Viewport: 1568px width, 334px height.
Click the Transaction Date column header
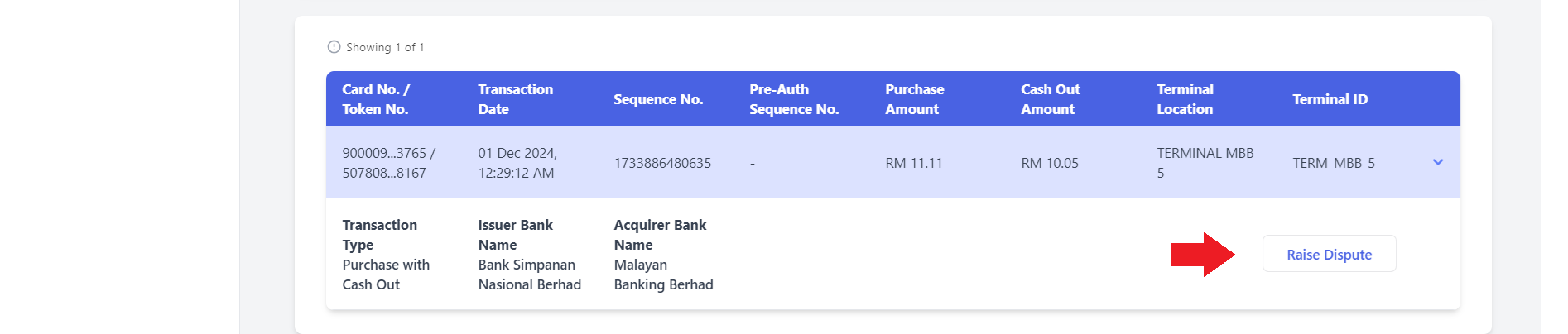click(516, 99)
